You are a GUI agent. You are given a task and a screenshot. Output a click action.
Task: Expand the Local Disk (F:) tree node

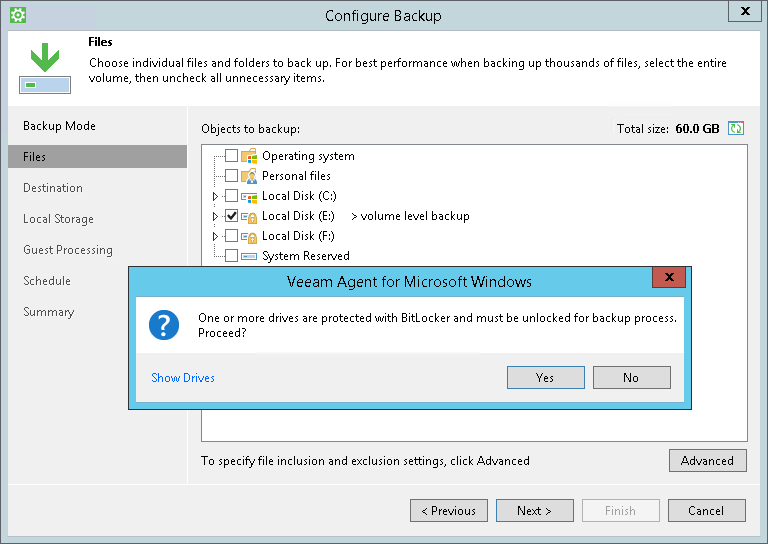coord(215,236)
